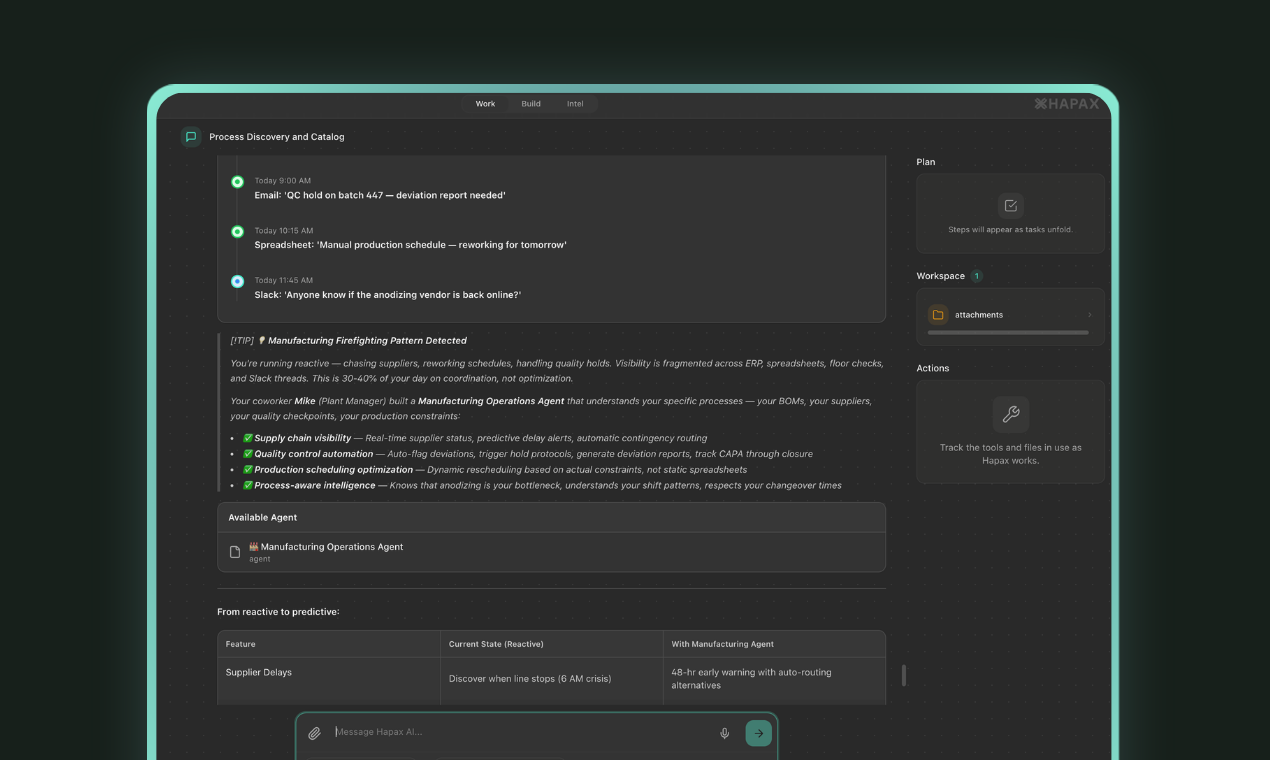Click the paperclip icon to attach a file
Image resolution: width=1270 pixels, height=760 pixels.
314,732
